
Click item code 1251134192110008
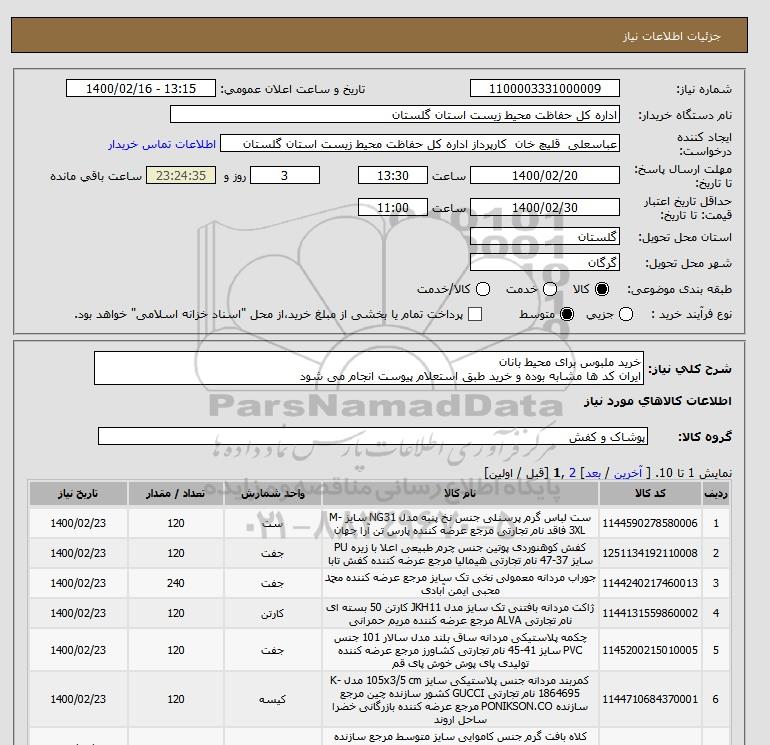[650, 553]
